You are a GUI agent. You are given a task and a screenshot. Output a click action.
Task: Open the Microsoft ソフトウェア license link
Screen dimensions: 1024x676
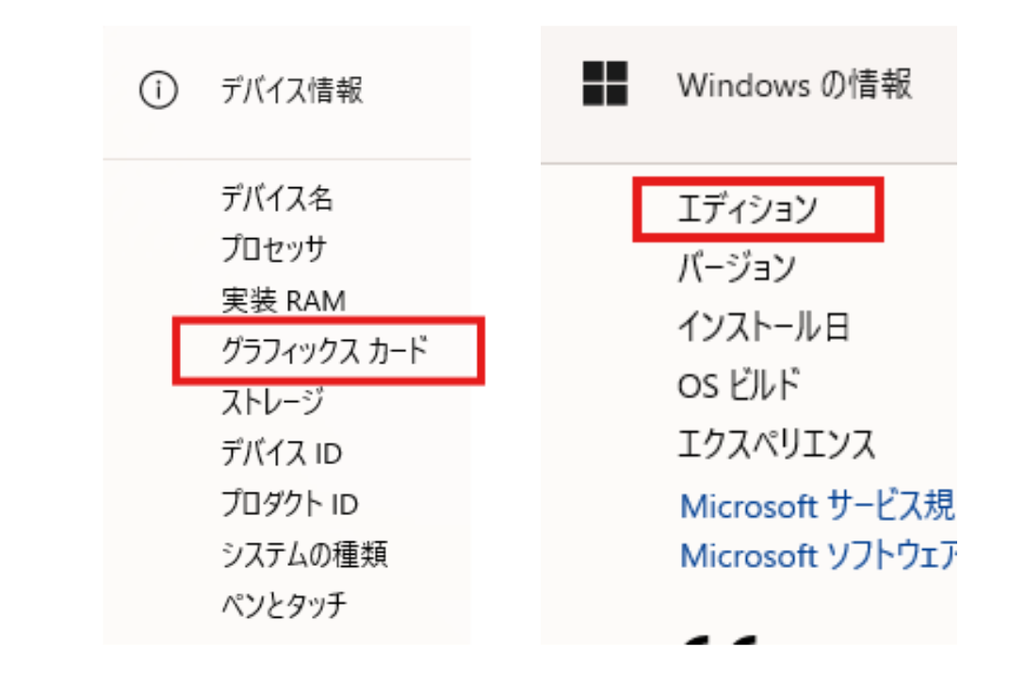click(x=818, y=556)
